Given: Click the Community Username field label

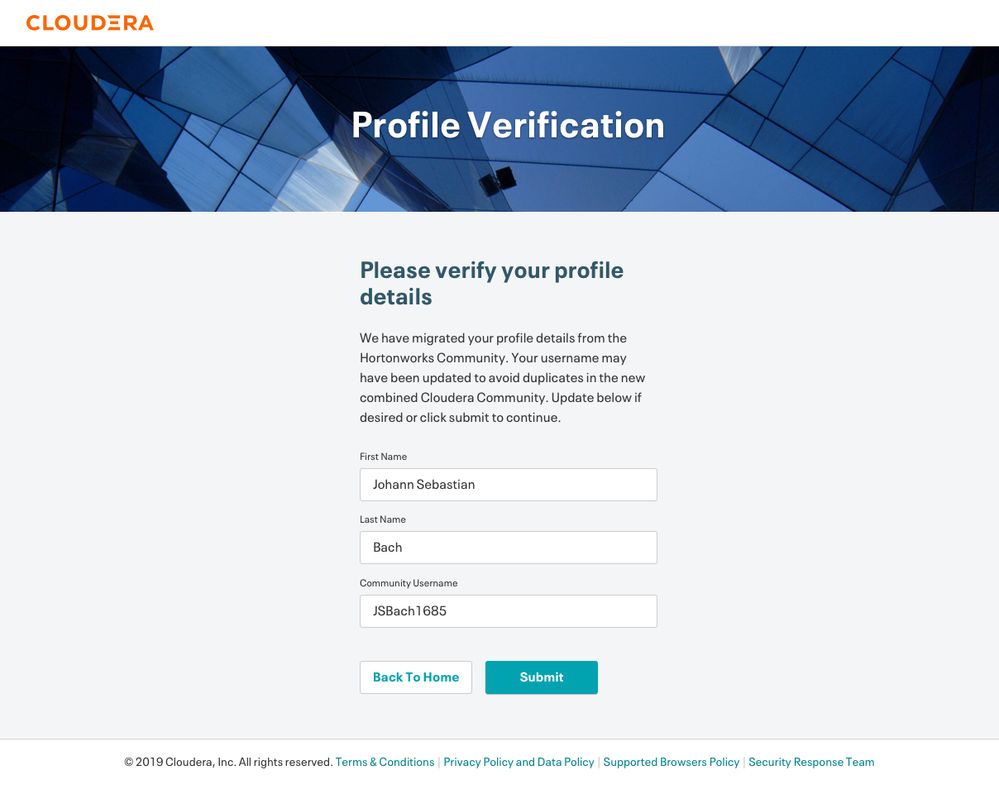Looking at the screenshot, I should click(x=408, y=582).
